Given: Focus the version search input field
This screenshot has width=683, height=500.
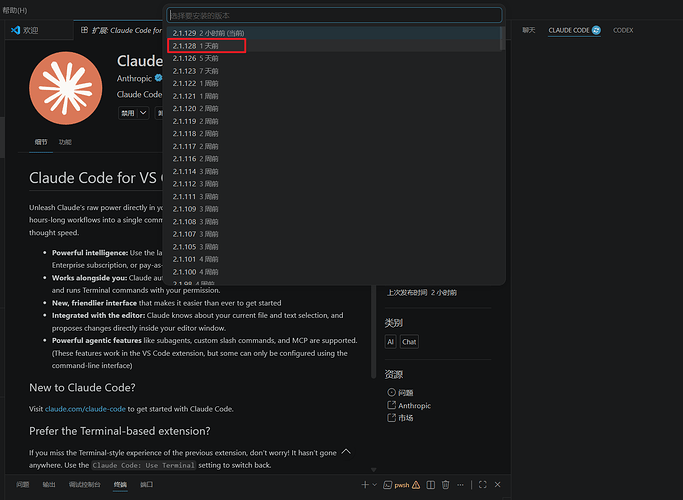Looking at the screenshot, I should (x=334, y=15).
